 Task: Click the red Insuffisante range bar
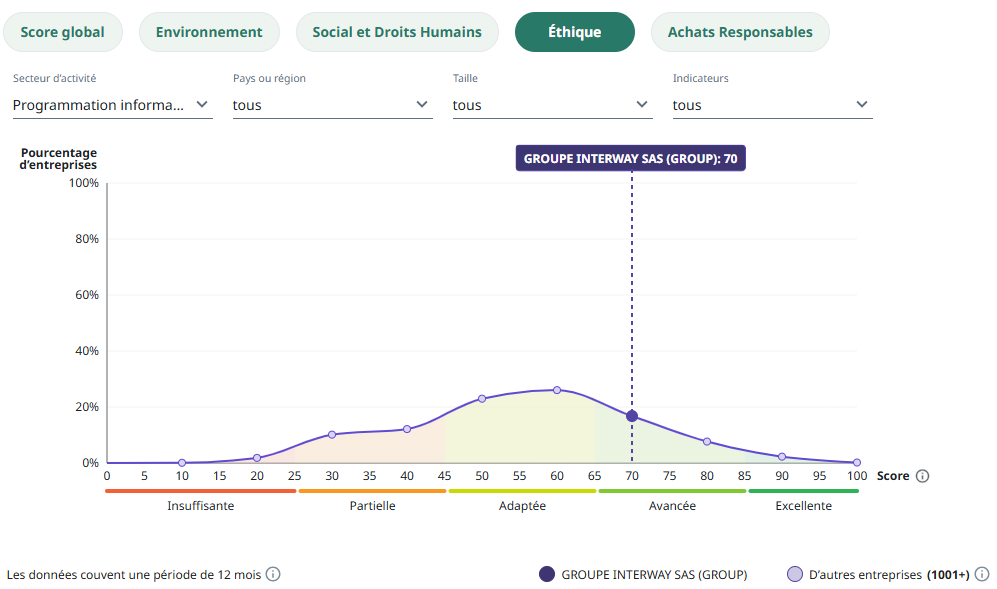tap(201, 491)
